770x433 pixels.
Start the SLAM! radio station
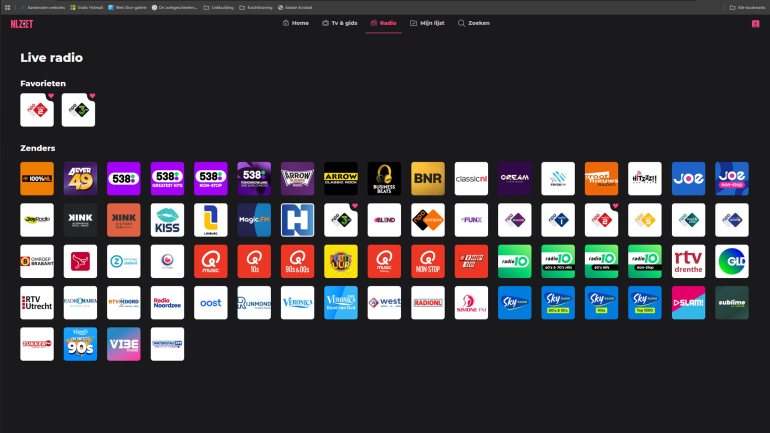[x=688, y=302]
